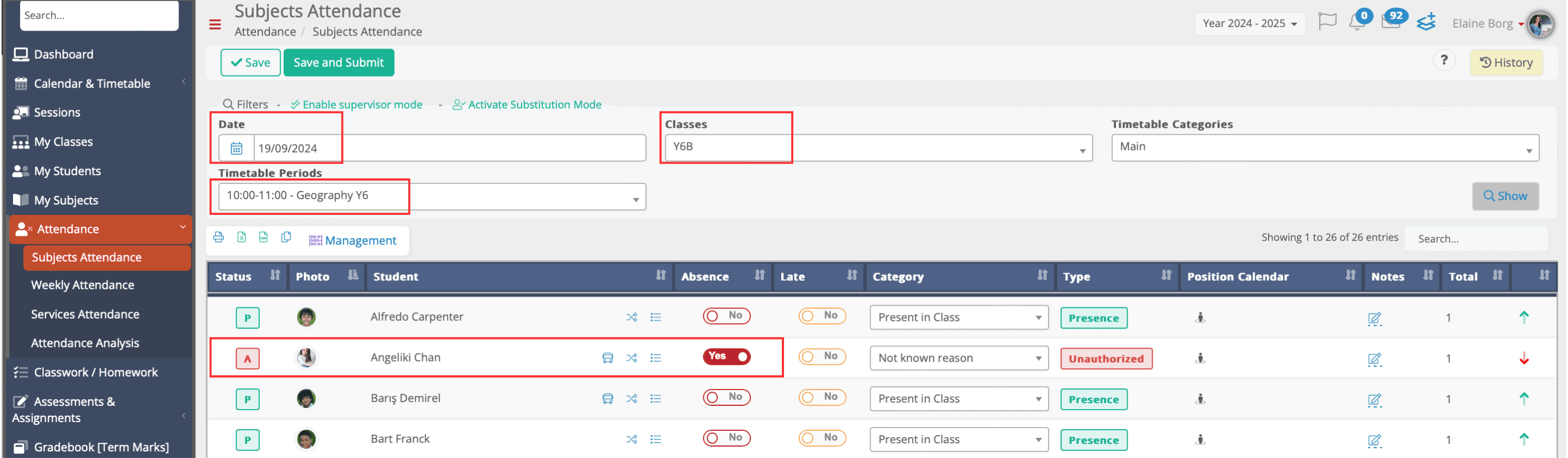Open position calendar for Alfredo Carpenter
The height and width of the screenshot is (458, 1568).
coord(1200,318)
